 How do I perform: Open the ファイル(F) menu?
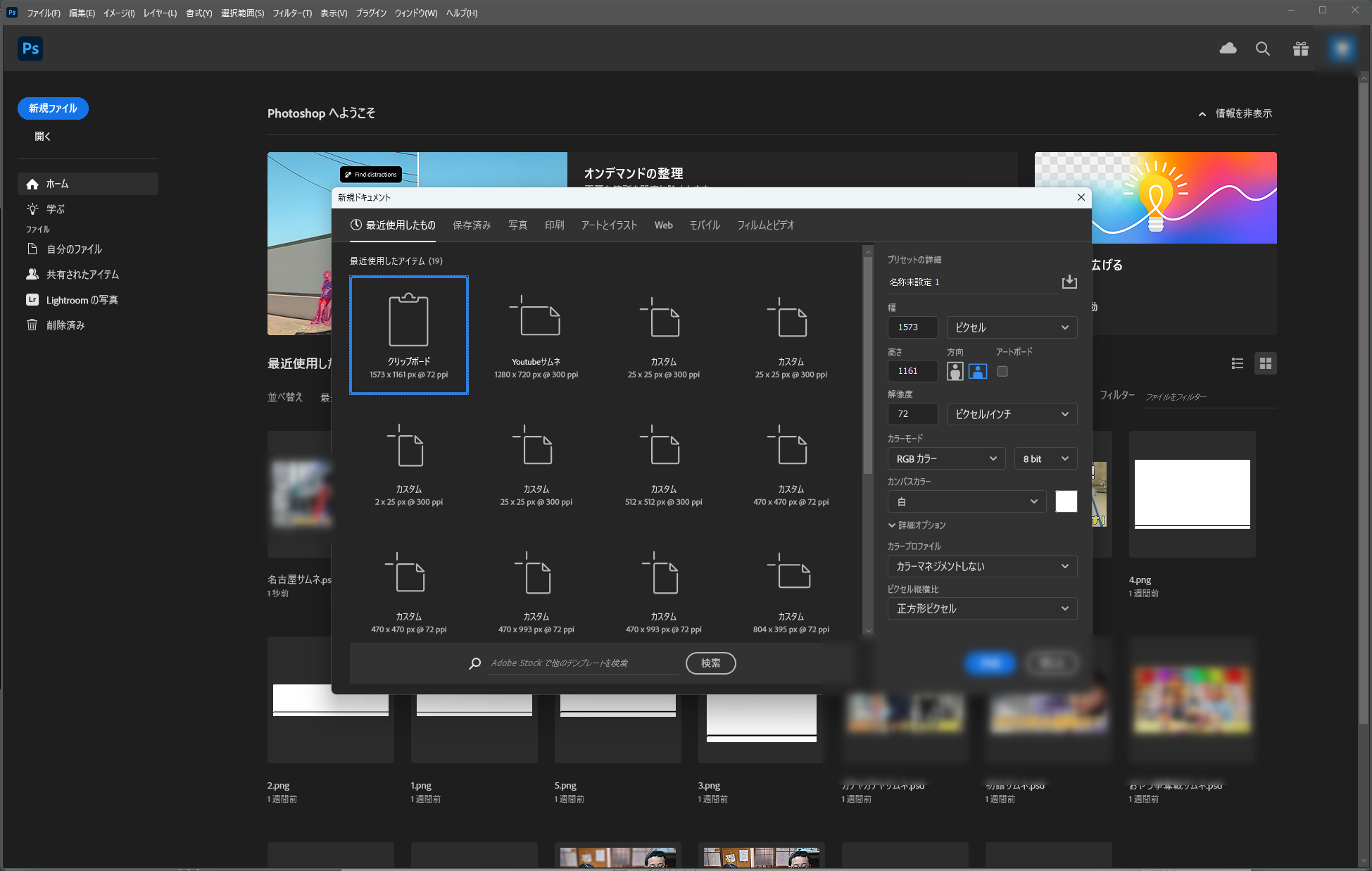coord(44,13)
